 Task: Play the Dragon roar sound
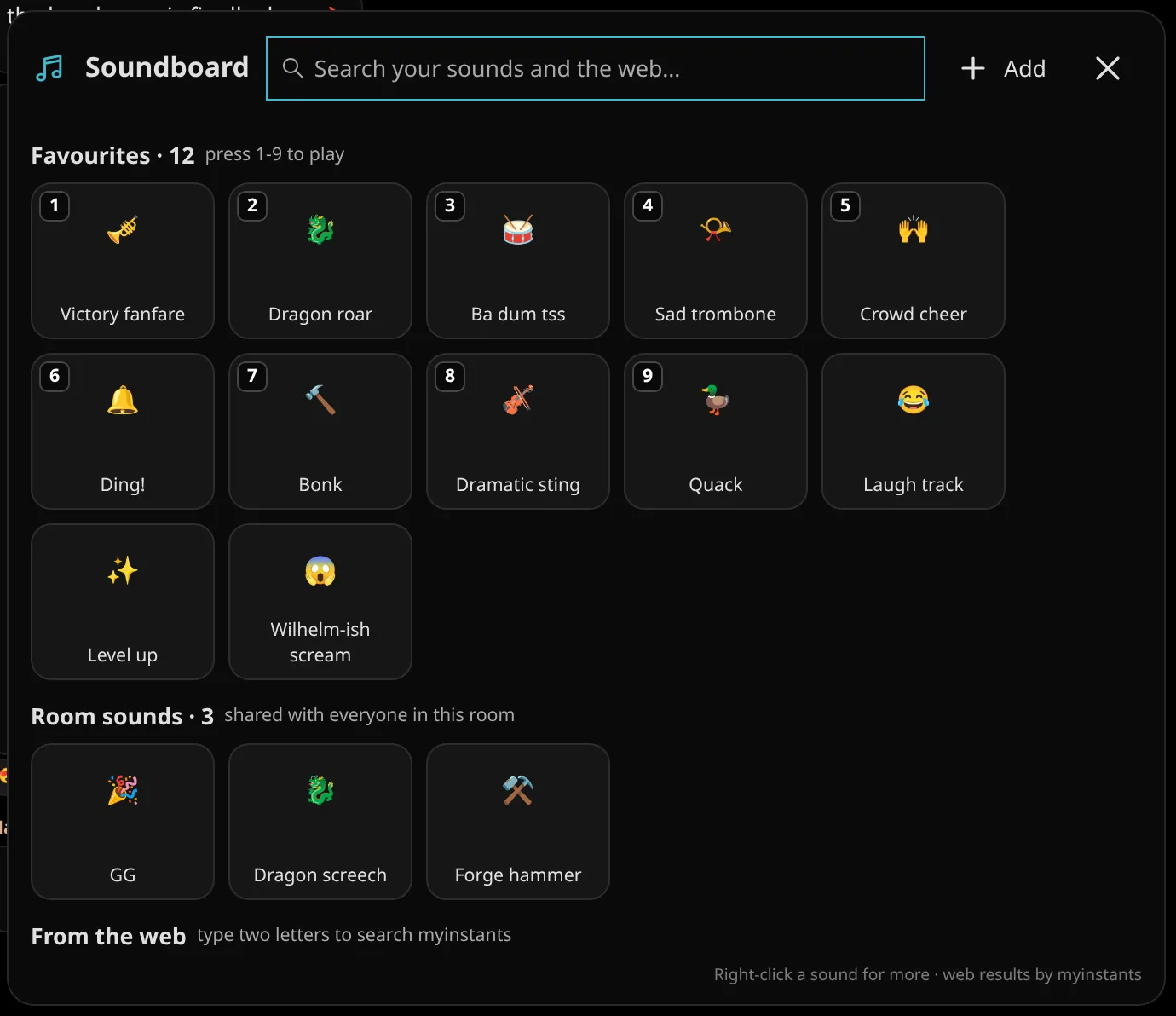(320, 261)
